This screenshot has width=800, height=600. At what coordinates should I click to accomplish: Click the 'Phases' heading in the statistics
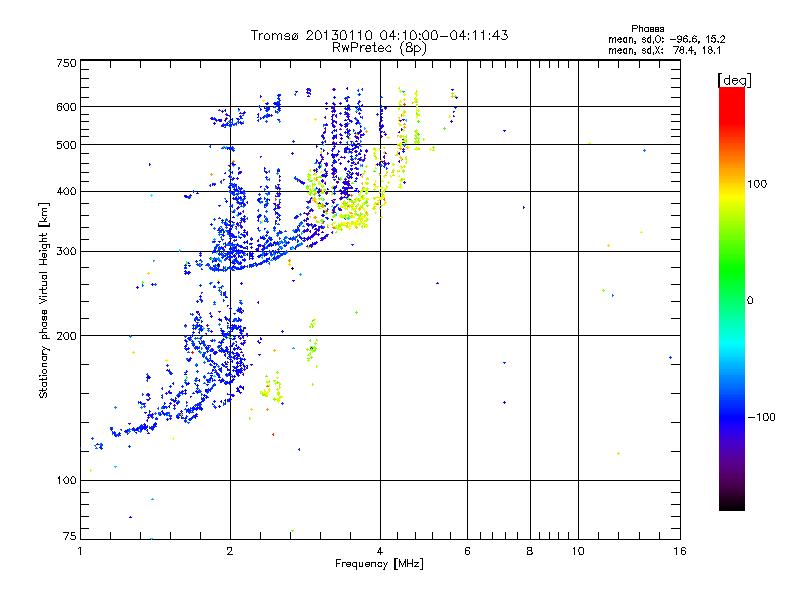(647, 29)
